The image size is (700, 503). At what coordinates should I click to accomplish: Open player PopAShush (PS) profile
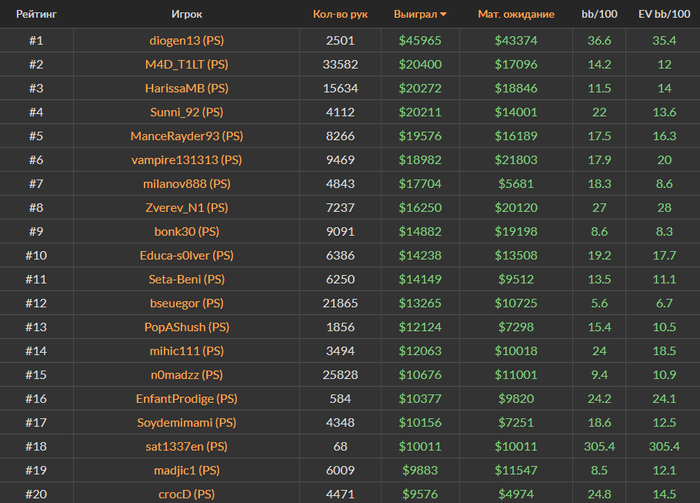pos(187,327)
